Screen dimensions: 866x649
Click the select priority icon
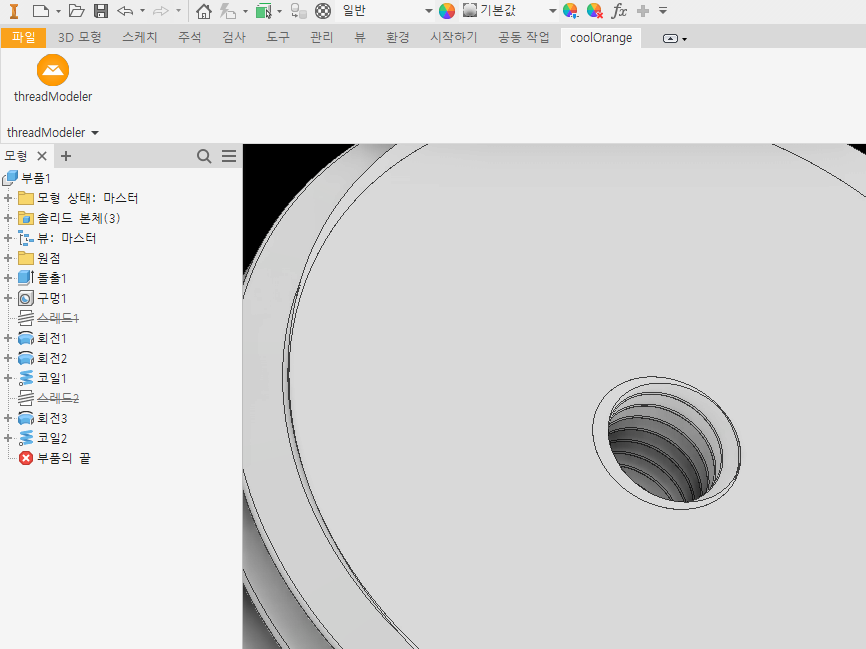click(263, 10)
